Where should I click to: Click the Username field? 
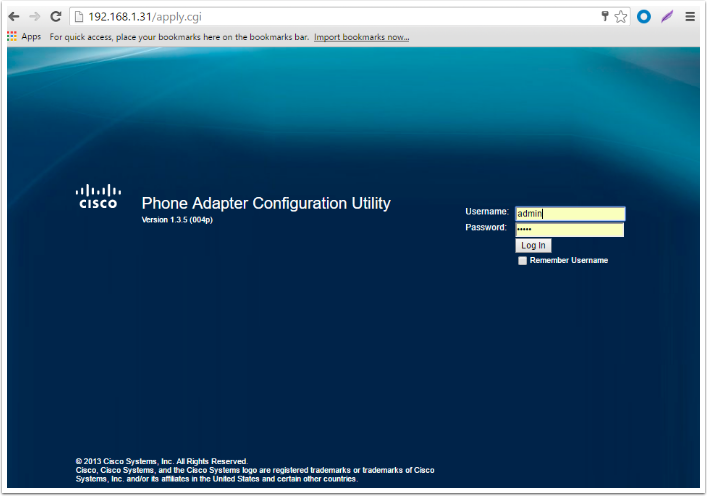tap(570, 213)
